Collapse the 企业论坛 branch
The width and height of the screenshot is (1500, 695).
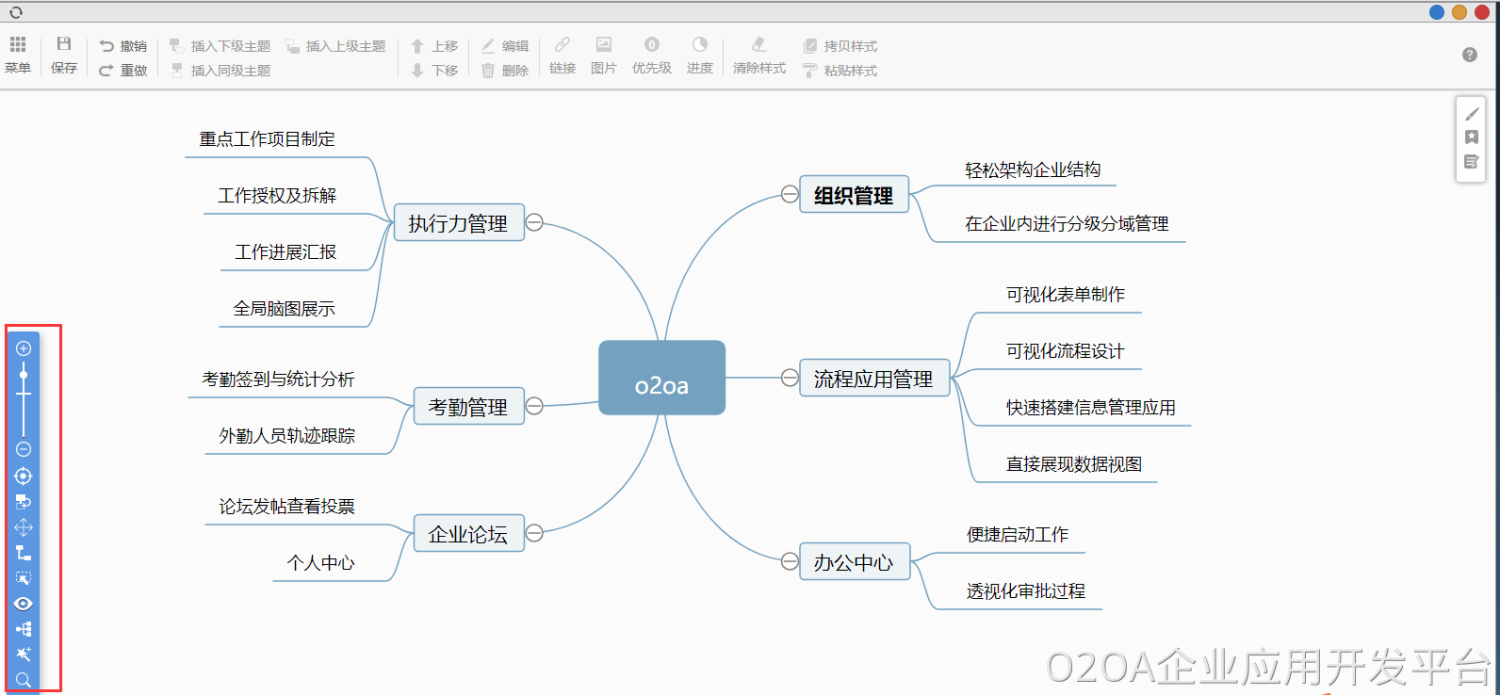(535, 533)
